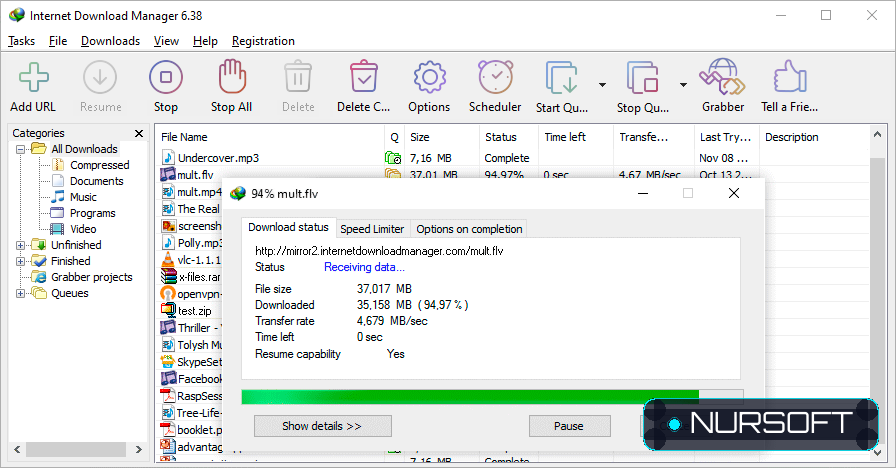Select Undercover.mp3 file row
The height and width of the screenshot is (468, 896).
pyautogui.click(x=512, y=158)
